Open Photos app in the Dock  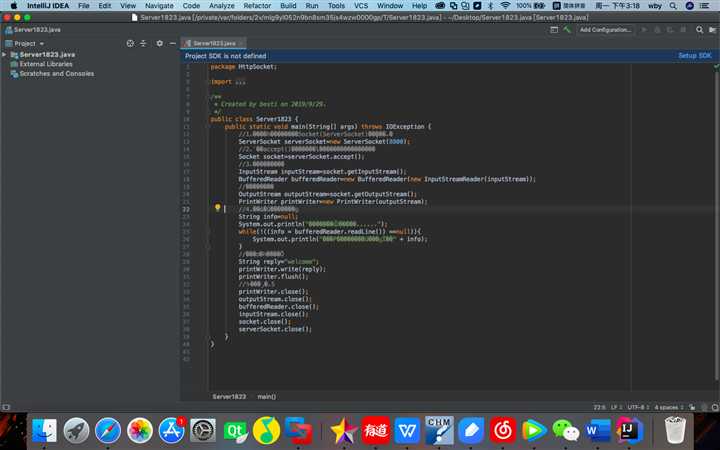pos(140,431)
